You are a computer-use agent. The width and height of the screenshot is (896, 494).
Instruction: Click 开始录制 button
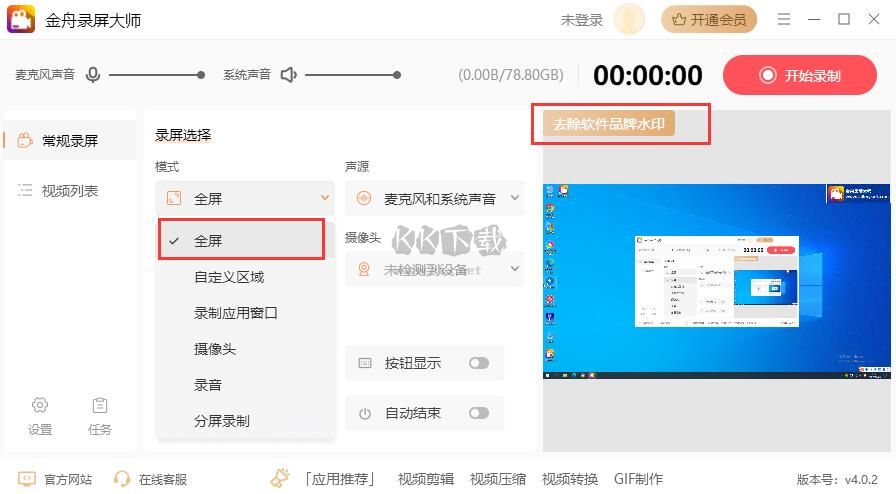799,75
